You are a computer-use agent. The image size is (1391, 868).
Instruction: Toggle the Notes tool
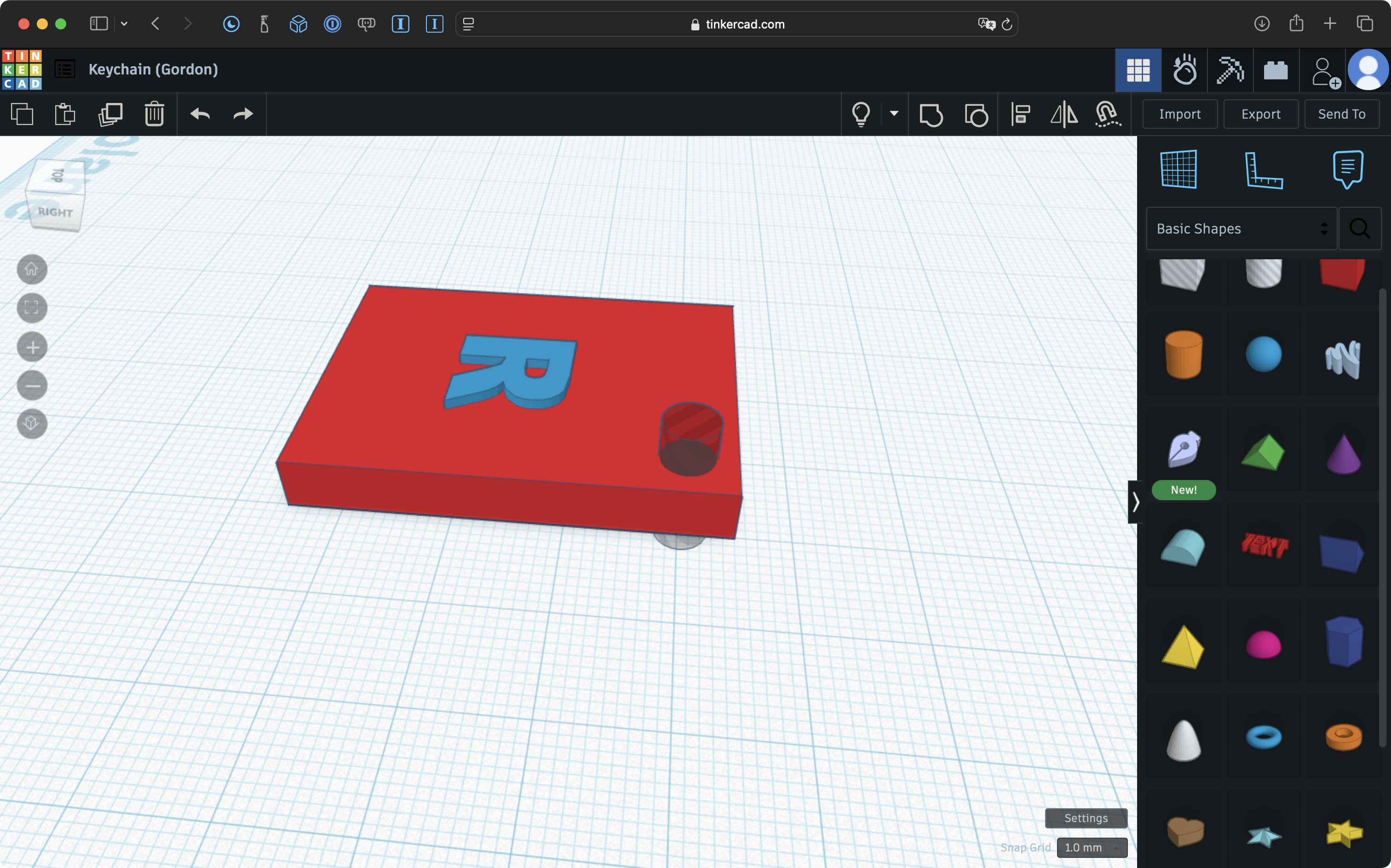[x=1347, y=169]
